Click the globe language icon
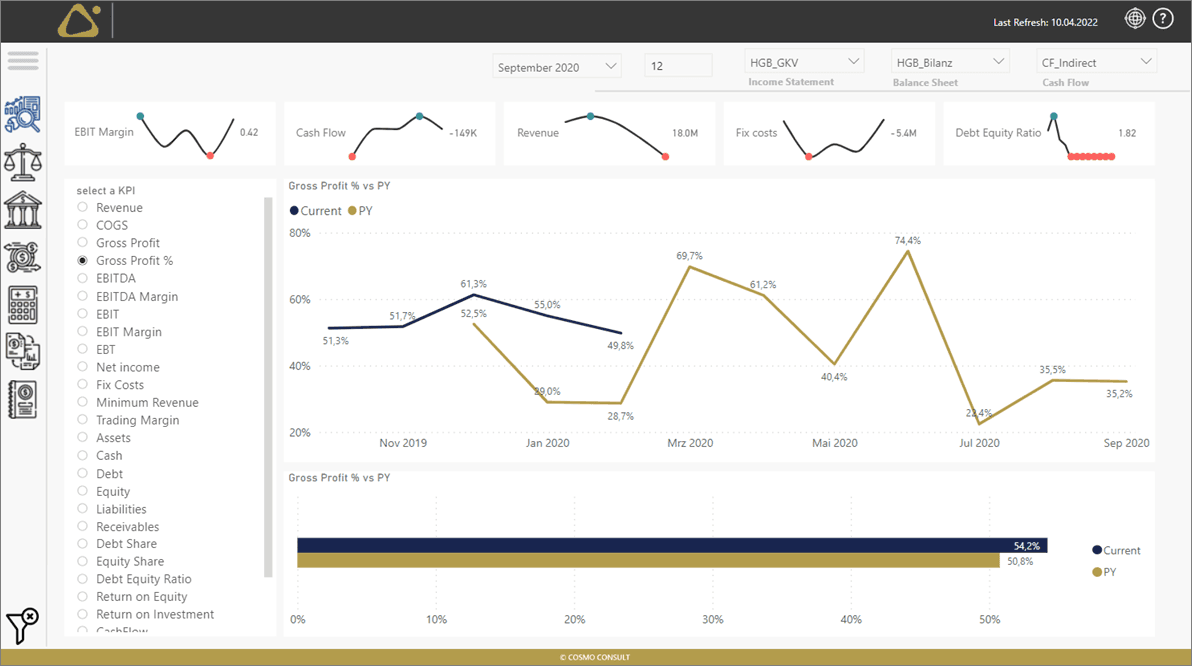This screenshot has height=666, width=1192. [x=1134, y=18]
